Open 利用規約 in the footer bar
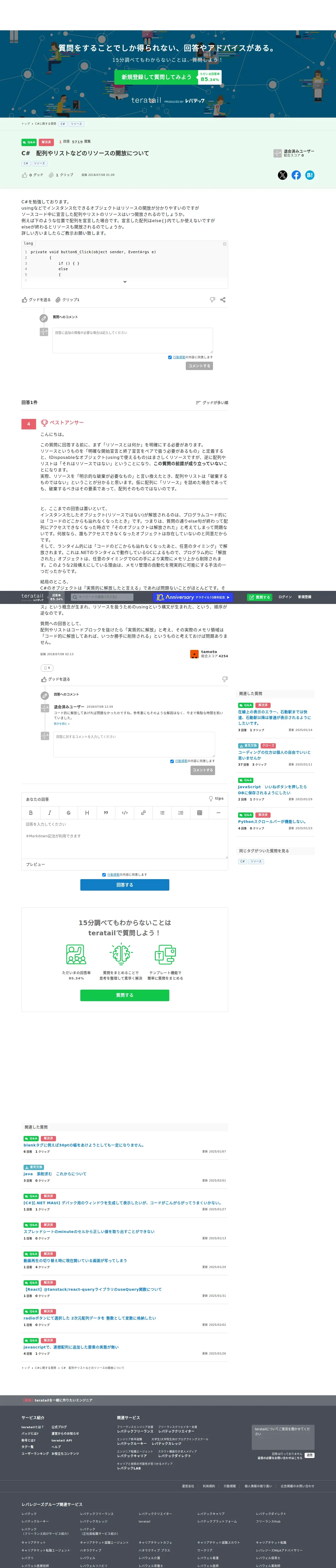Viewport: 336px width, 1568px height. 209,1486
